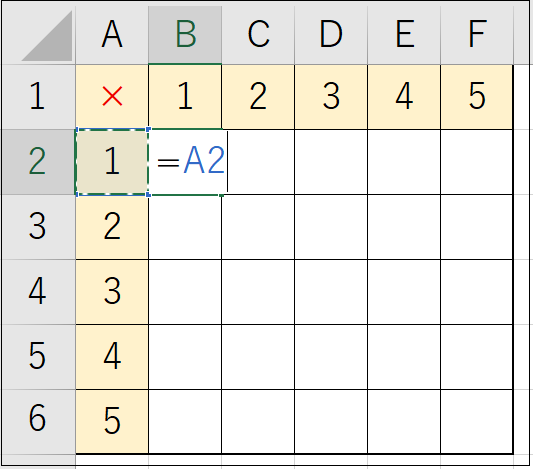Click cell A2 with dashed marquee border
This screenshot has height=469, width=533.
click(112, 162)
